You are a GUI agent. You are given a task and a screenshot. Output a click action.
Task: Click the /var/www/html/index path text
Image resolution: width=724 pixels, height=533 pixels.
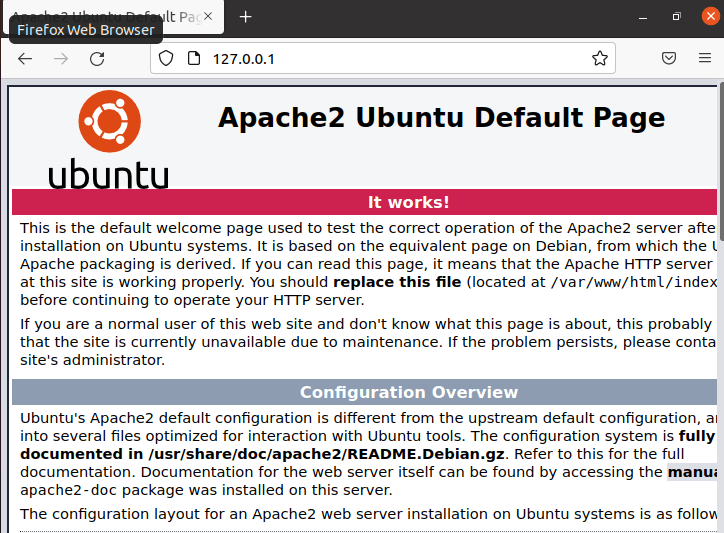click(634, 282)
